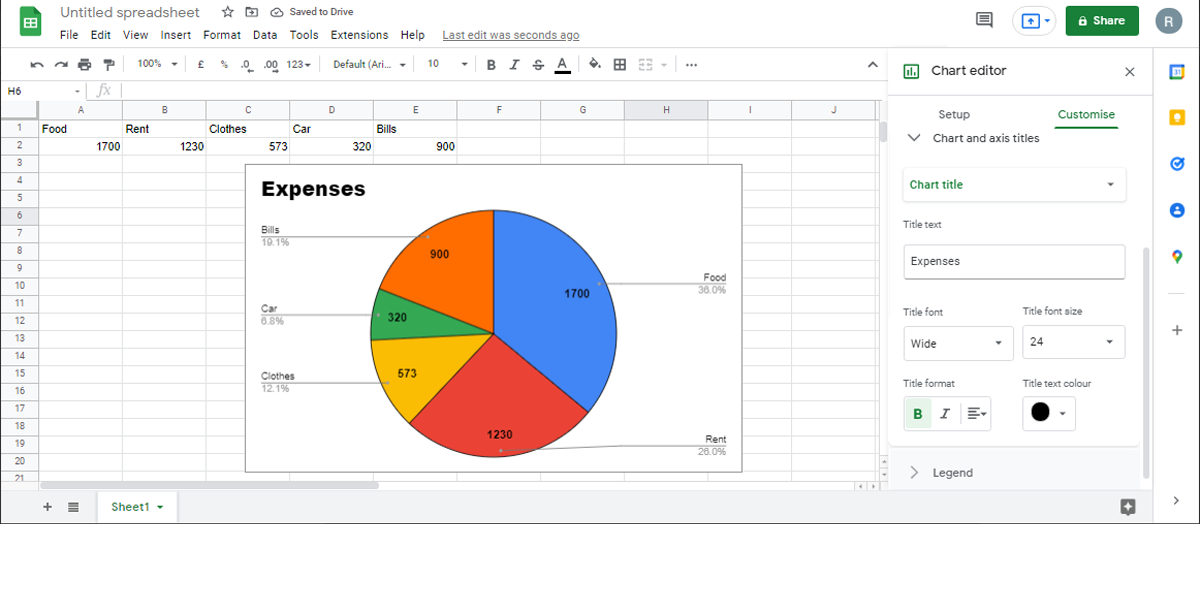Click the strikethrough icon in toolbar
This screenshot has width=1200, height=600.
(x=538, y=64)
